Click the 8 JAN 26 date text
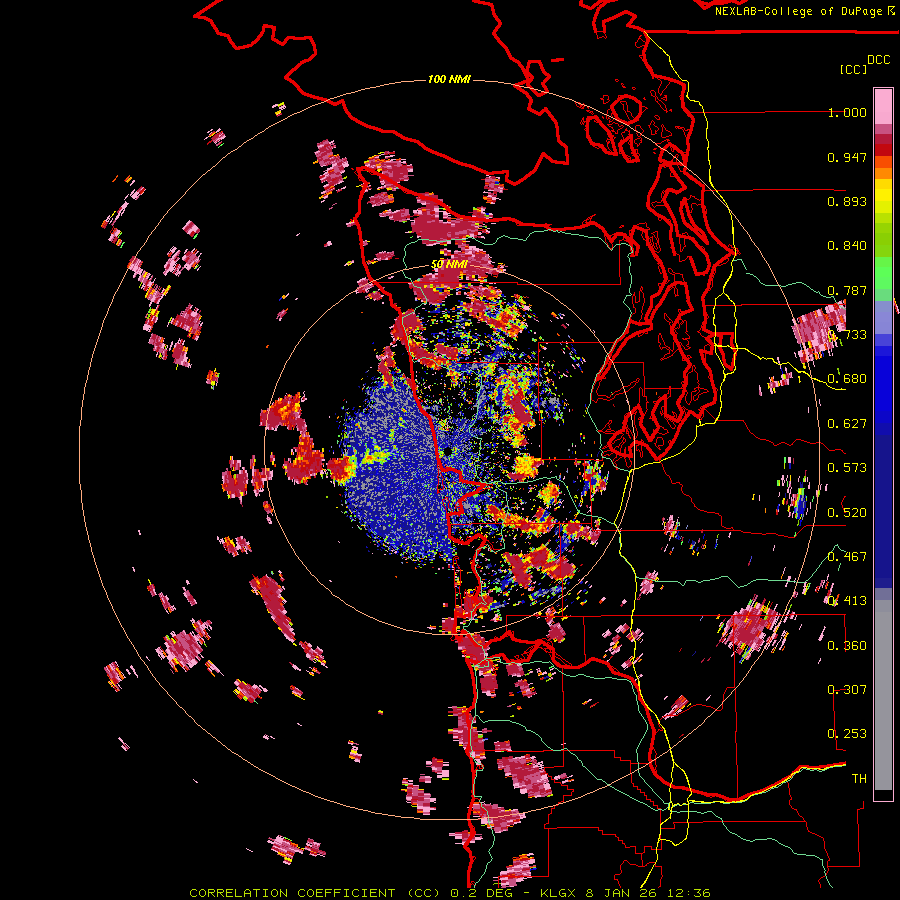This screenshot has width=900, height=900. pos(621,893)
